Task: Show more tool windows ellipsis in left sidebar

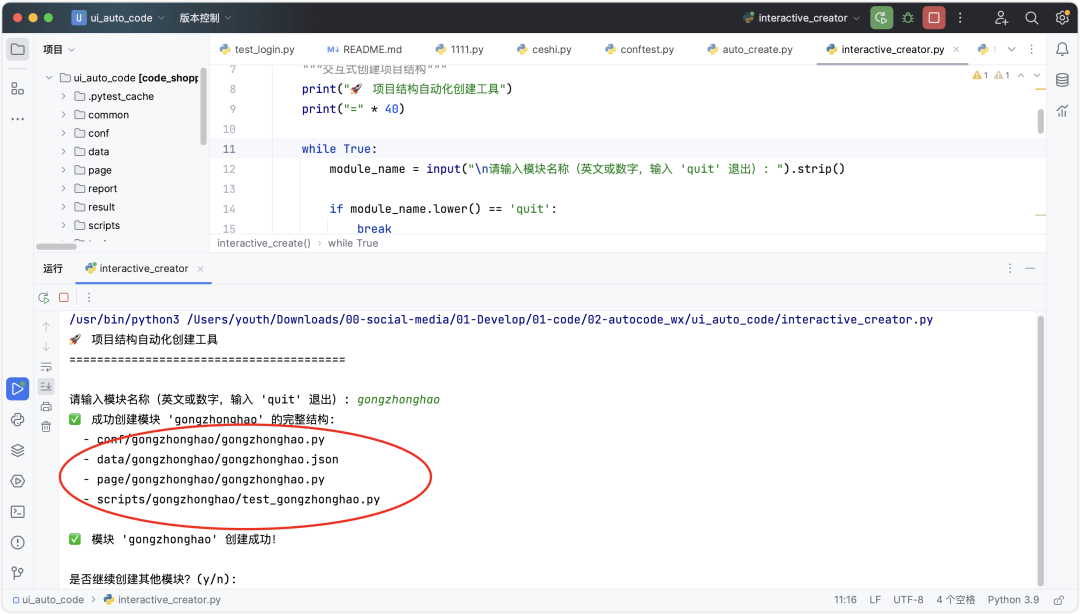Action: (18, 119)
